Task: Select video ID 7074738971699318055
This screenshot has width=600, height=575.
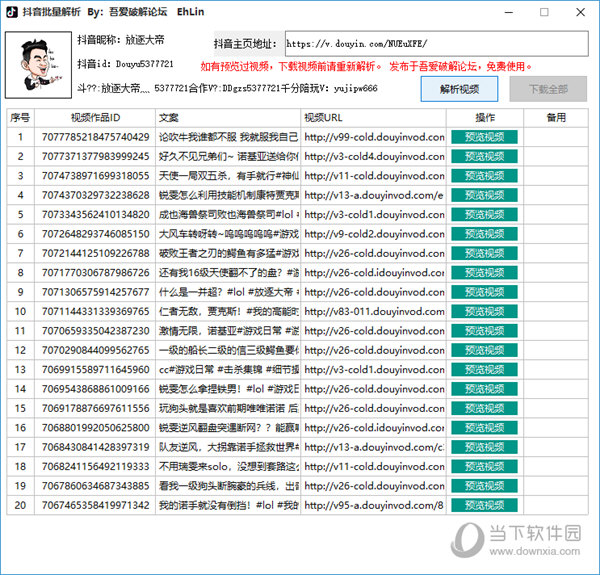Action: [x=96, y=176]
